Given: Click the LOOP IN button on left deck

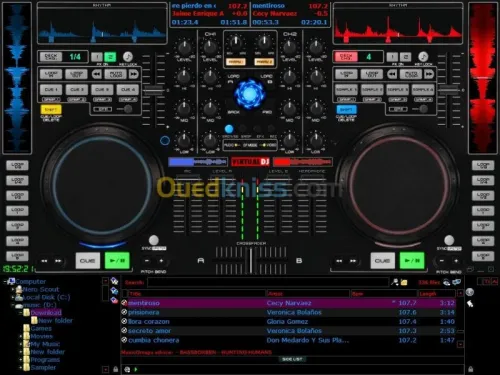Looking at the screenshot, I should click(x=51, y=74).
